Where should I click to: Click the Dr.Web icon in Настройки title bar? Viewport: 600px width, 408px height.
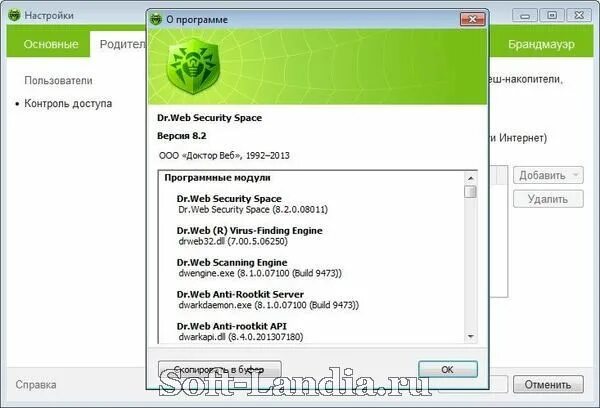point(14,15)
